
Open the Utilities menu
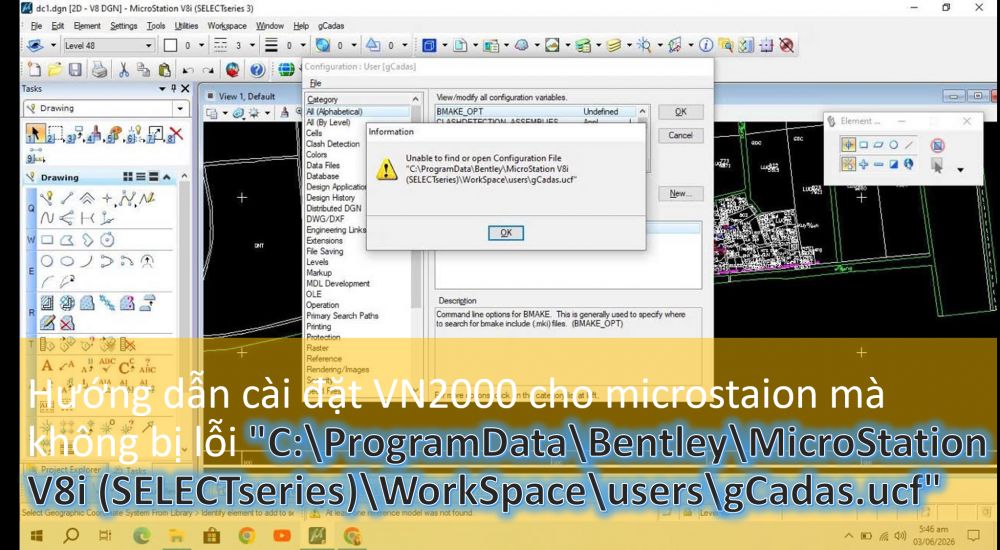tap(186, 26)
